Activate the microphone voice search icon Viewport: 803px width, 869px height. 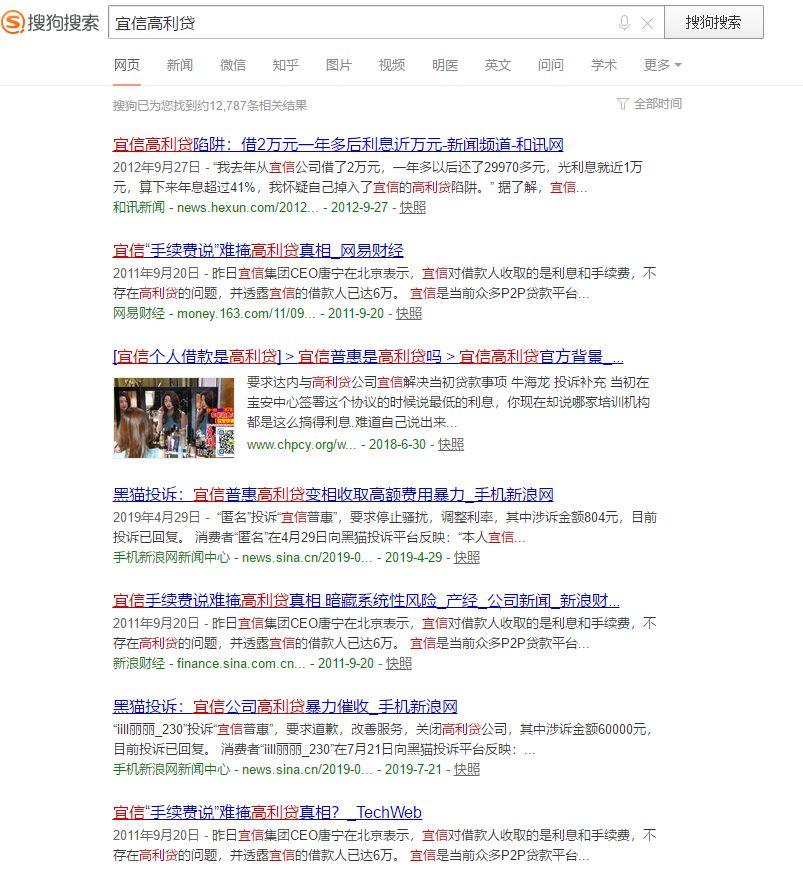[624, 23]
